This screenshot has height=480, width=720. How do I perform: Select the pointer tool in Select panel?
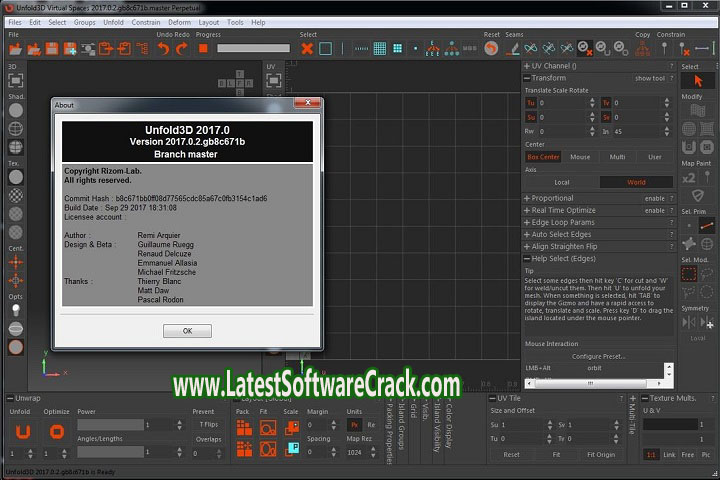tap(698, 81)
